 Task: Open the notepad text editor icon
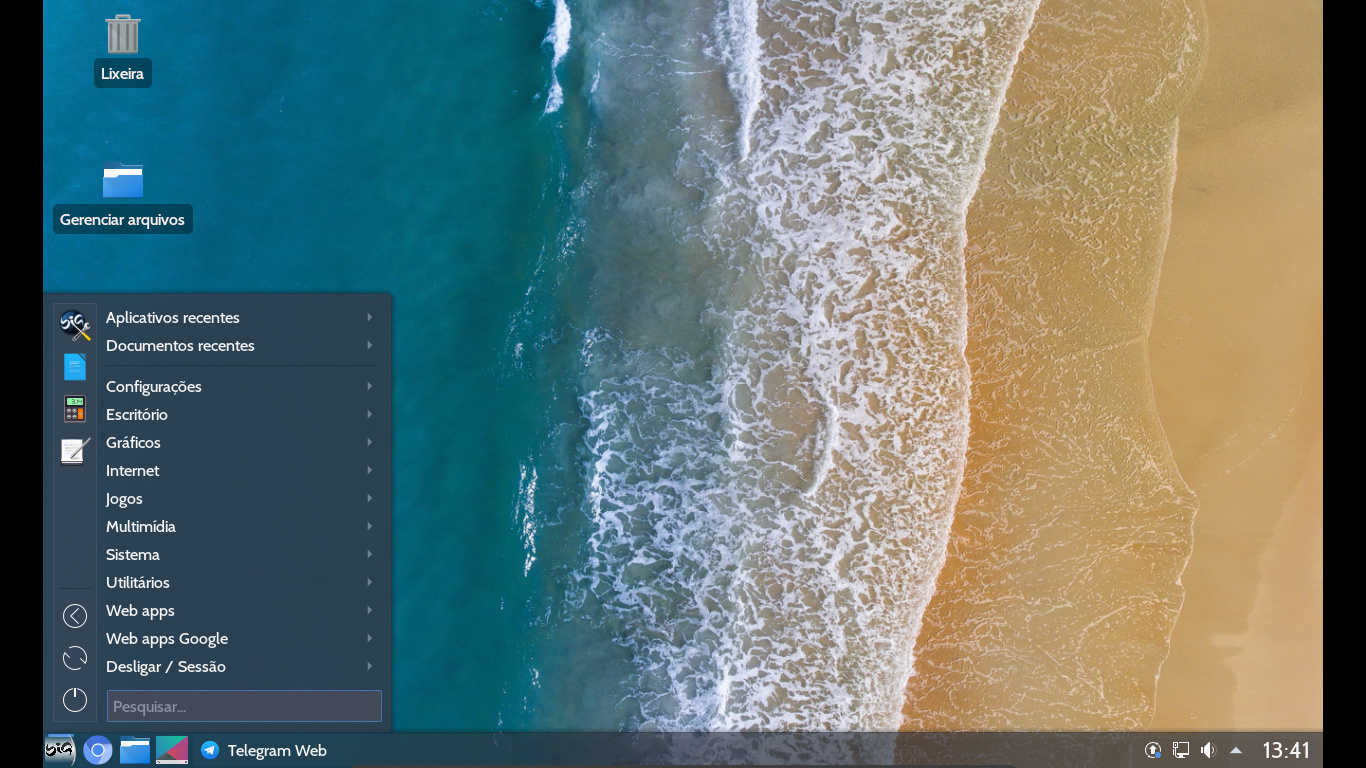pyautogui.click(x=75, y=451)
